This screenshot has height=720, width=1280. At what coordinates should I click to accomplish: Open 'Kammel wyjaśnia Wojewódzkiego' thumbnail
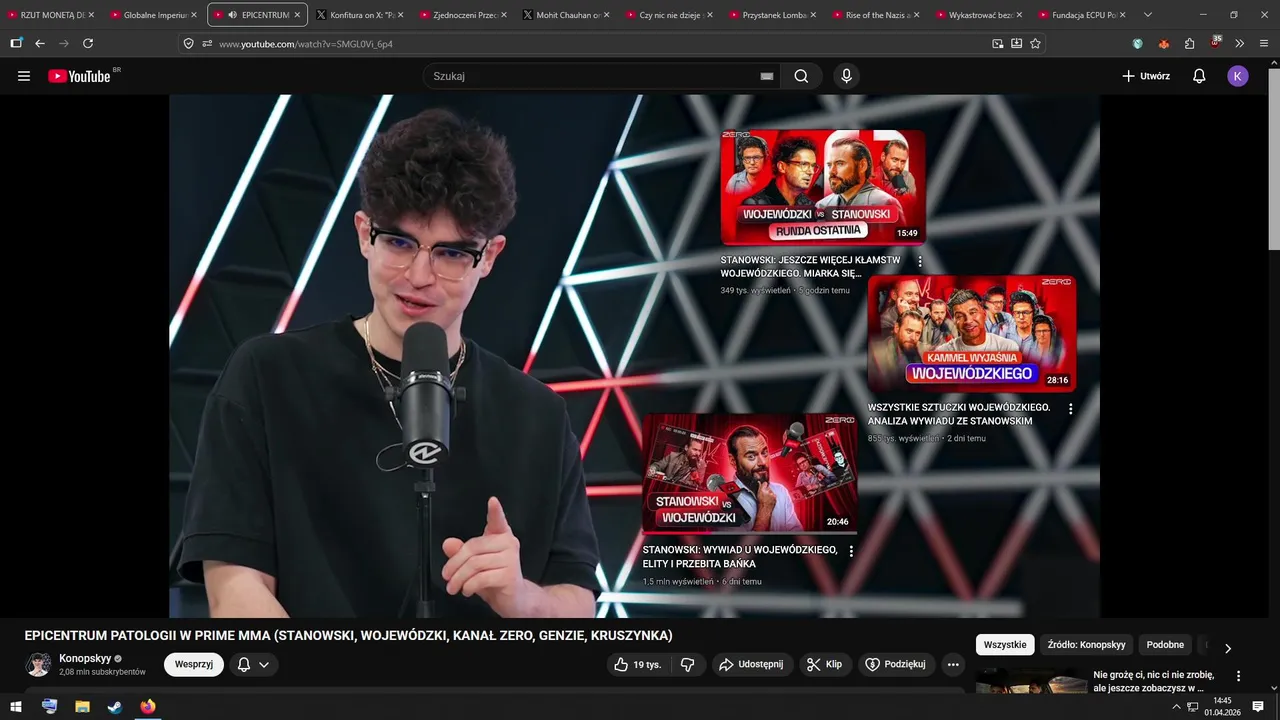[972, 334]
